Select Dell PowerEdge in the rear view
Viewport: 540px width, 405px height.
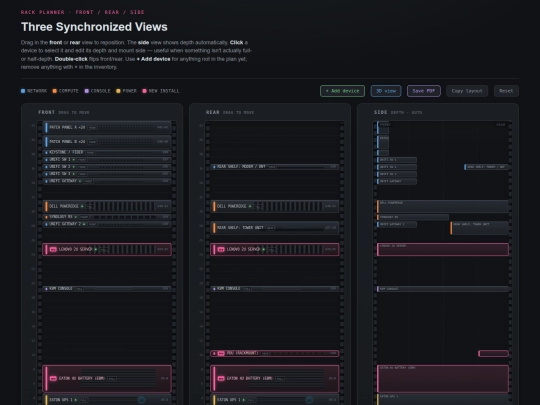(x=274, y=206)
